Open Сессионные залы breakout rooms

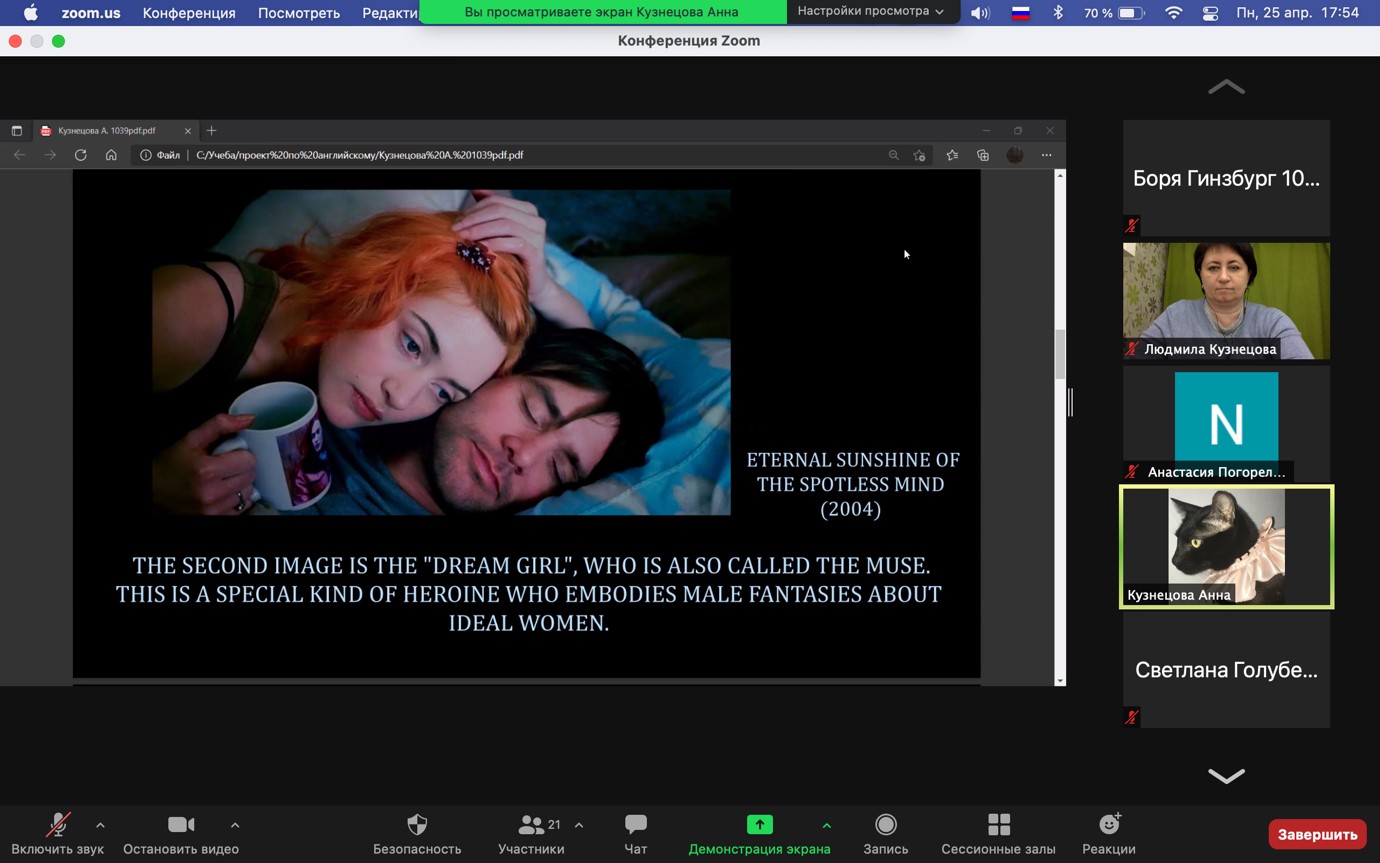(998, 834)
